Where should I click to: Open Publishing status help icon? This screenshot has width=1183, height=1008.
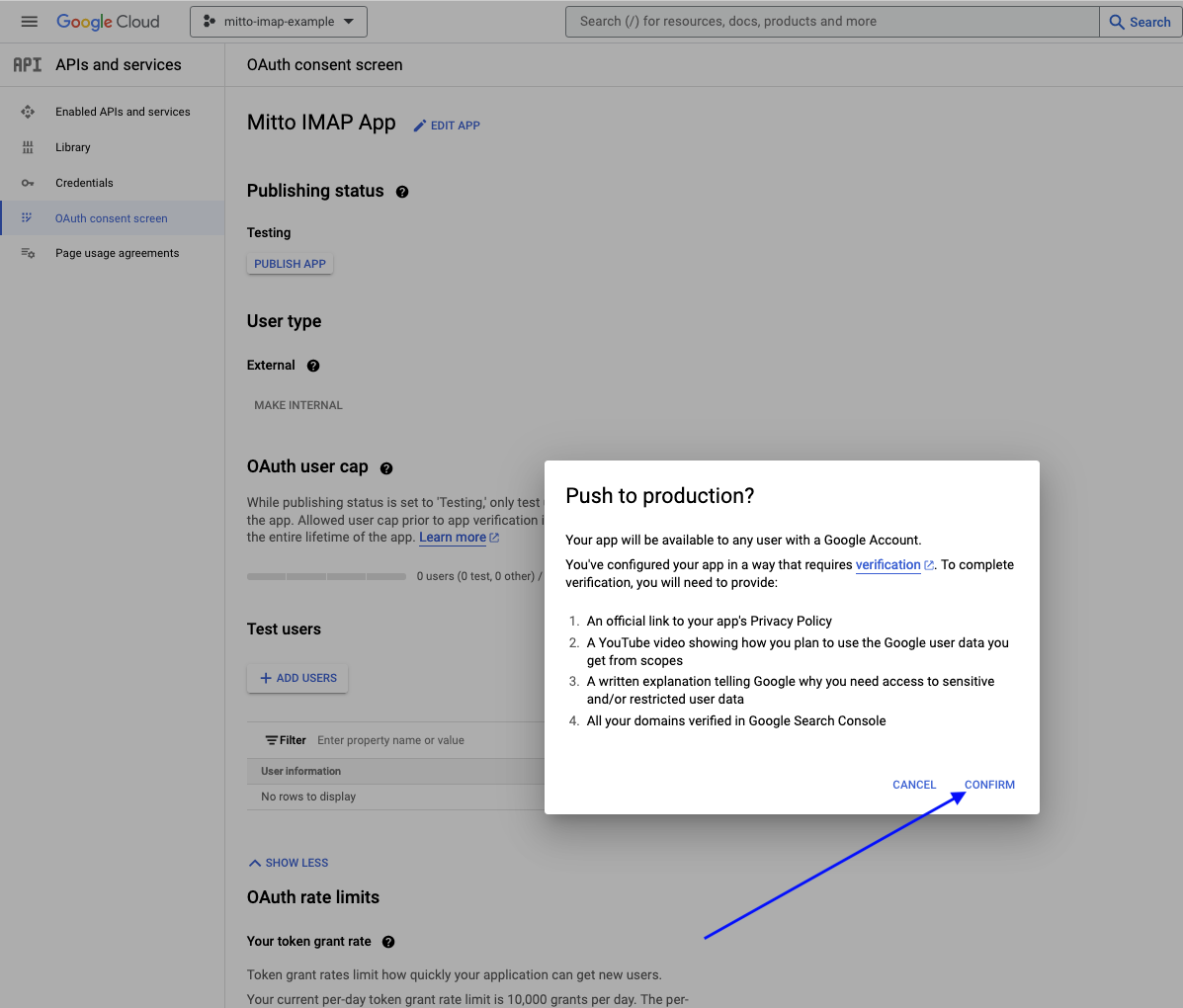(x=402, y=192)
